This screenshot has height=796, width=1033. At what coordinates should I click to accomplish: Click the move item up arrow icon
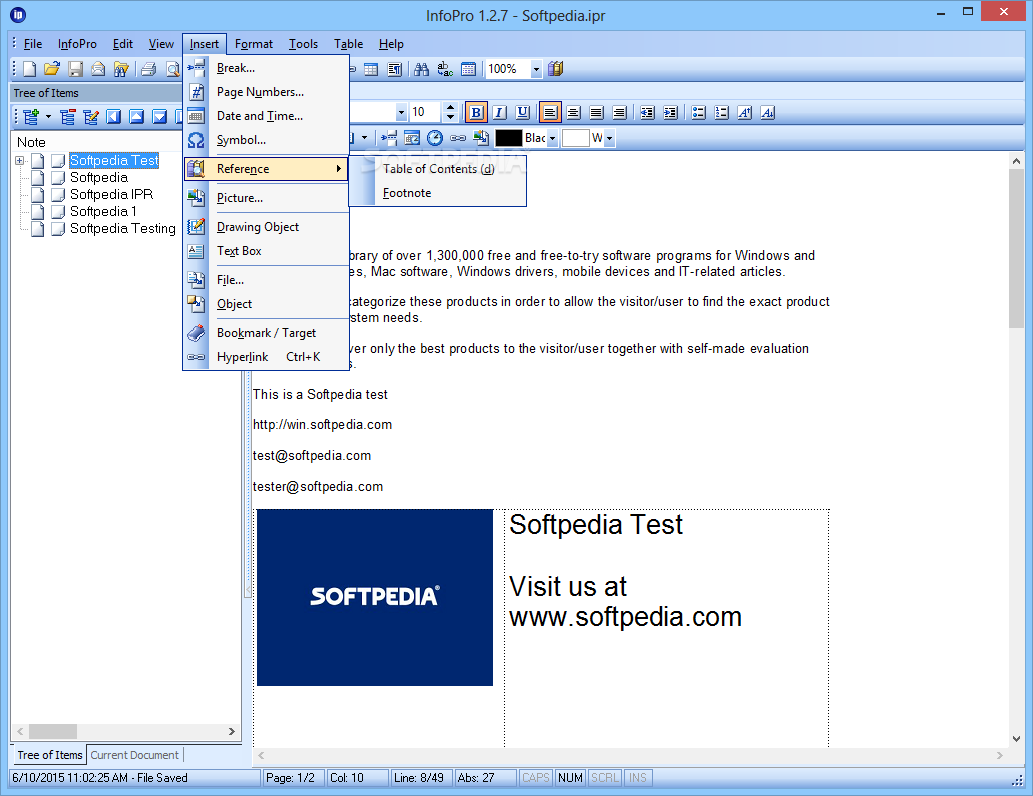tap(136, 117)
